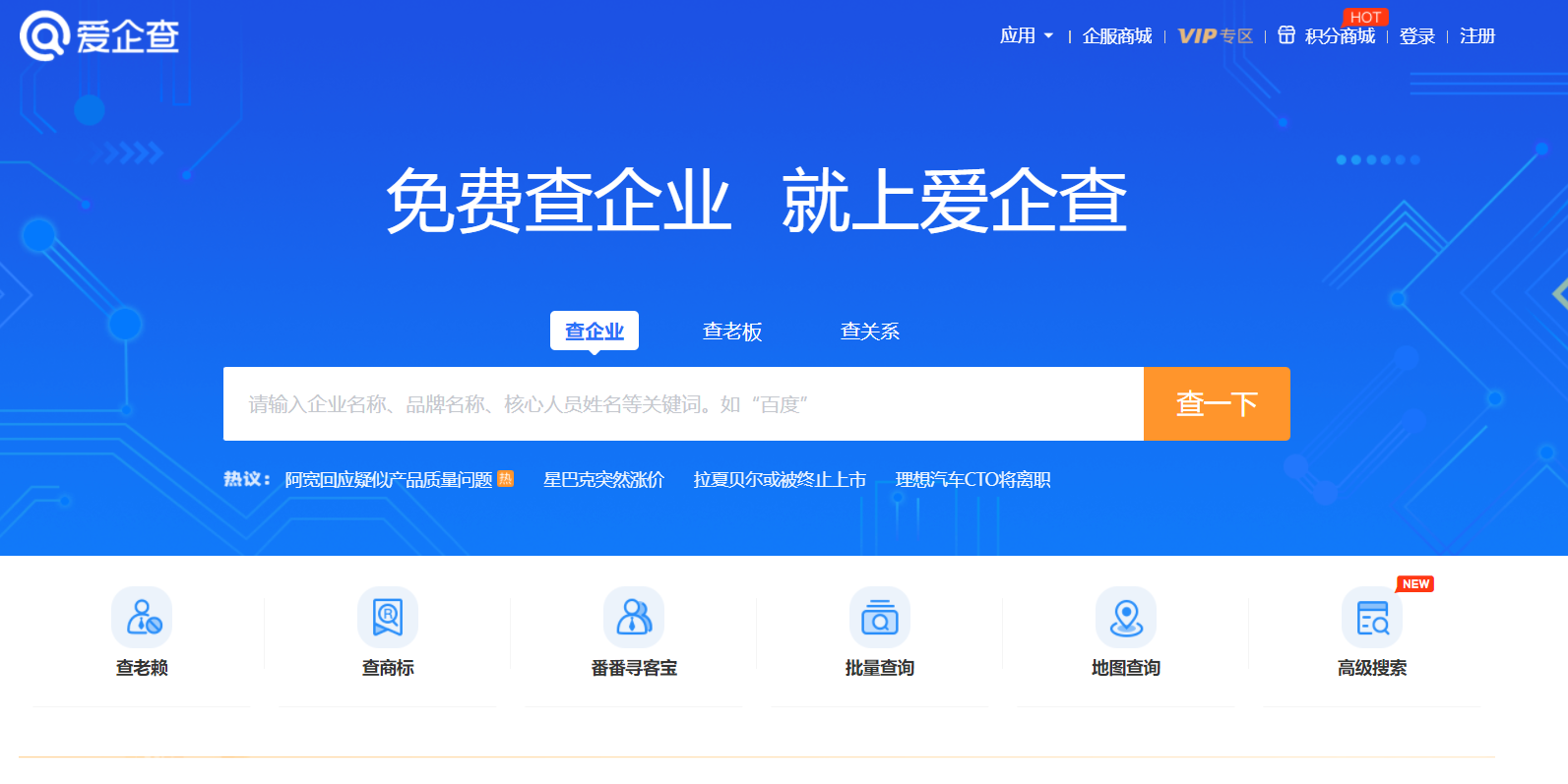Open the 批量查询 batch query icon
This screenshot has width=1568, height=784.
pos(880,617)
